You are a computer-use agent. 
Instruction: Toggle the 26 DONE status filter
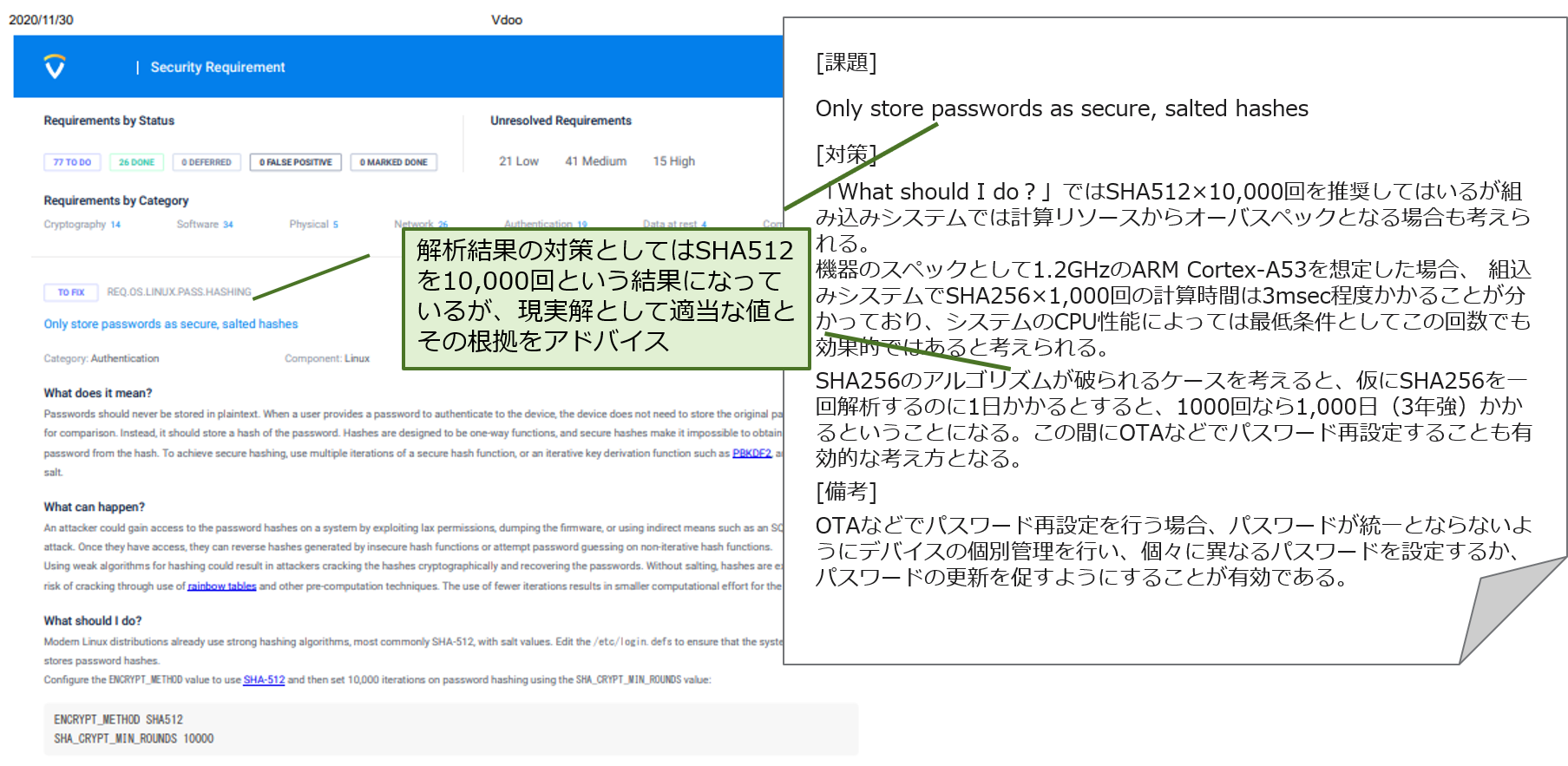click(136, 162)
